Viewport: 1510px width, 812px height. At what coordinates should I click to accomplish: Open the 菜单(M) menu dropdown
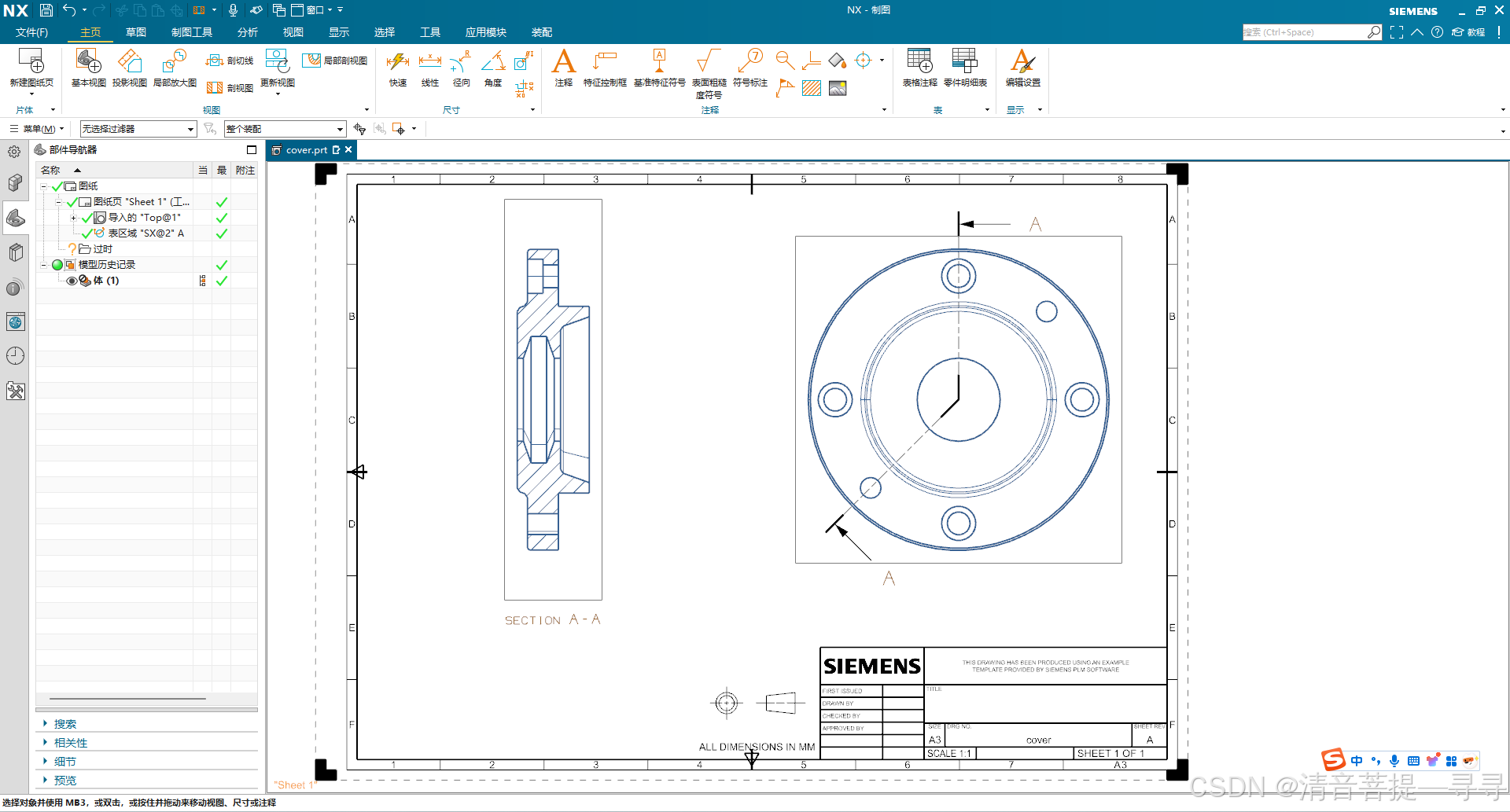(37, 129)
